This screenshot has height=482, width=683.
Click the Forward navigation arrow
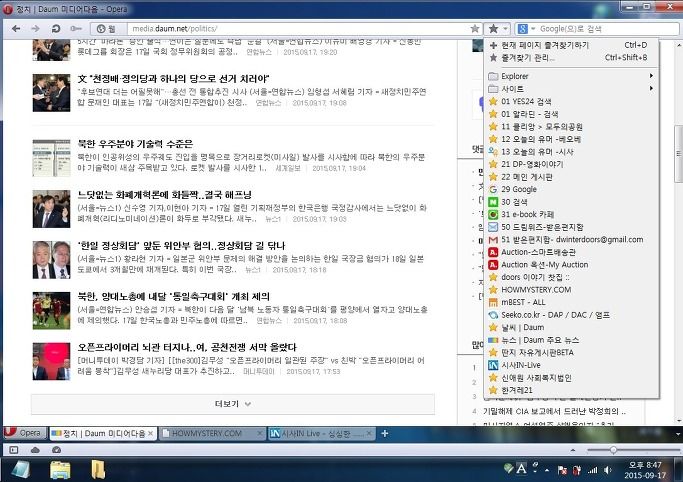35,29
